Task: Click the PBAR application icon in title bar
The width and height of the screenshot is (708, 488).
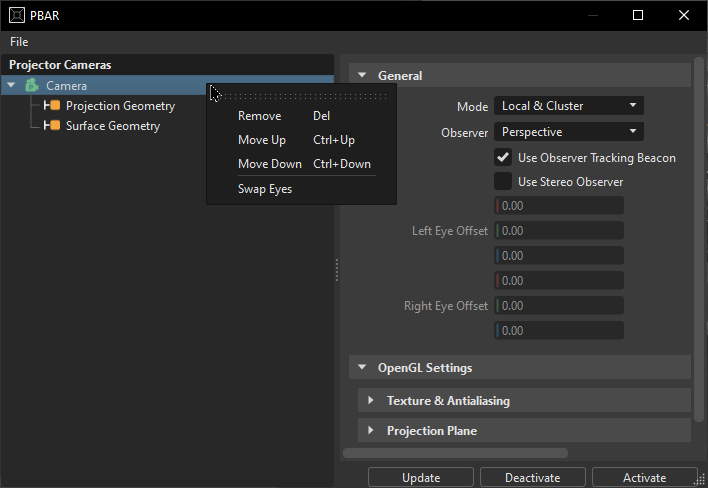Action: (17, 15)
